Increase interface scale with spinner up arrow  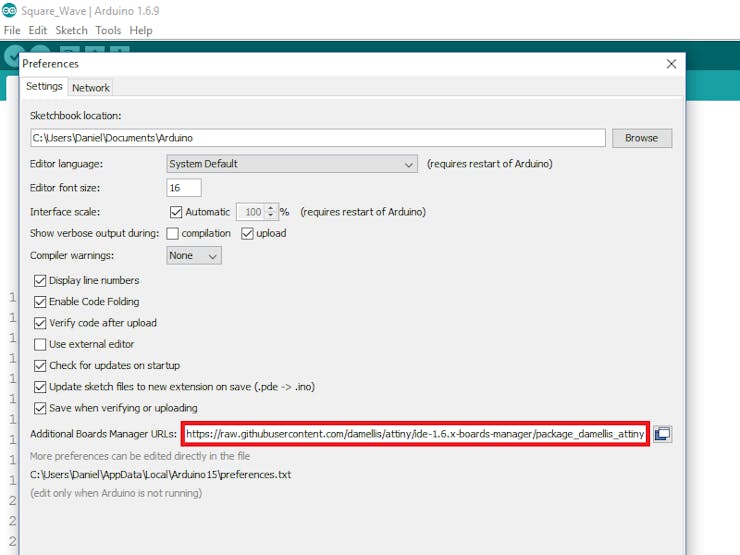pos(270,208)
